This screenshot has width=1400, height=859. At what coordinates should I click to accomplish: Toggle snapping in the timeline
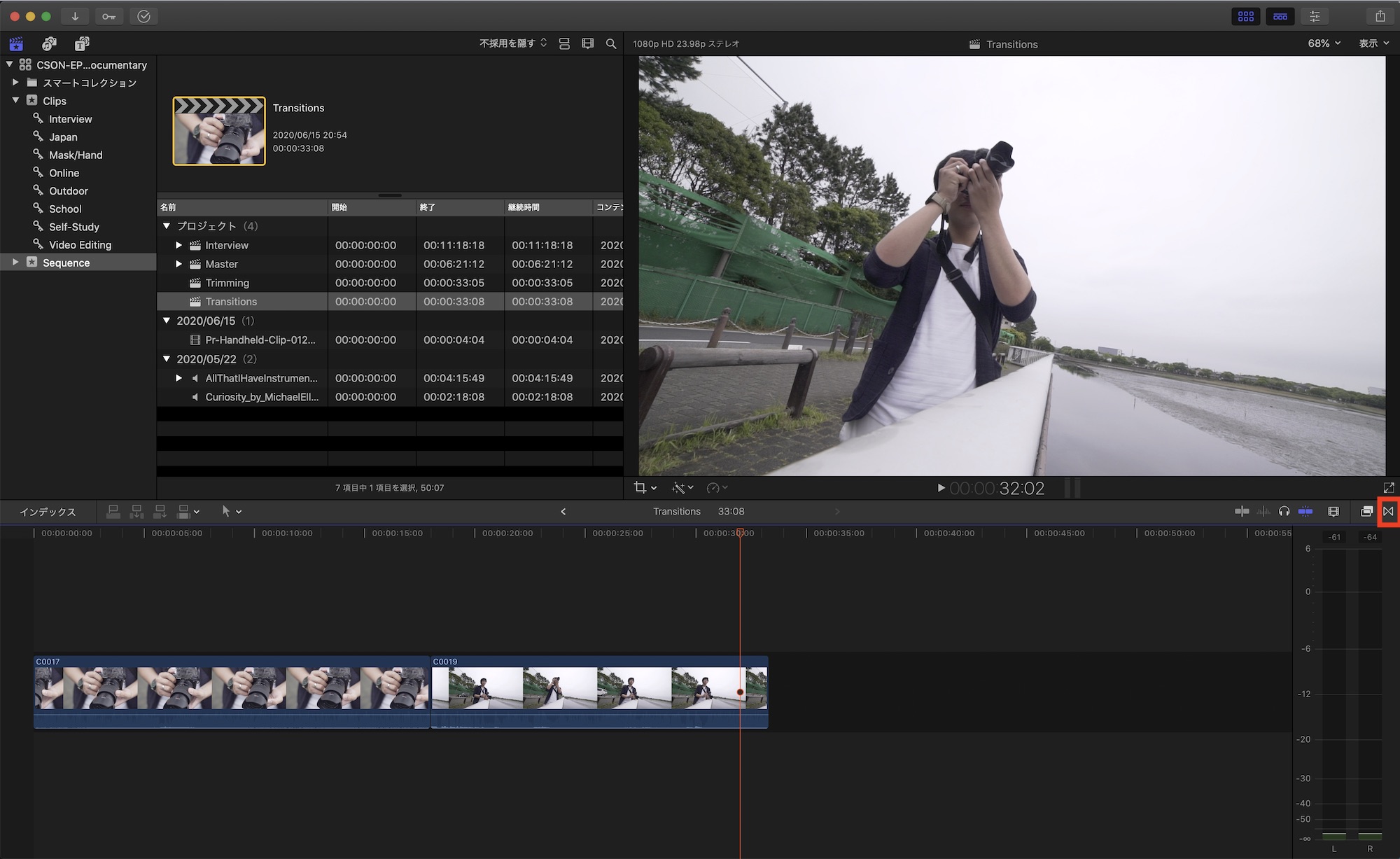click(1305, 511)
